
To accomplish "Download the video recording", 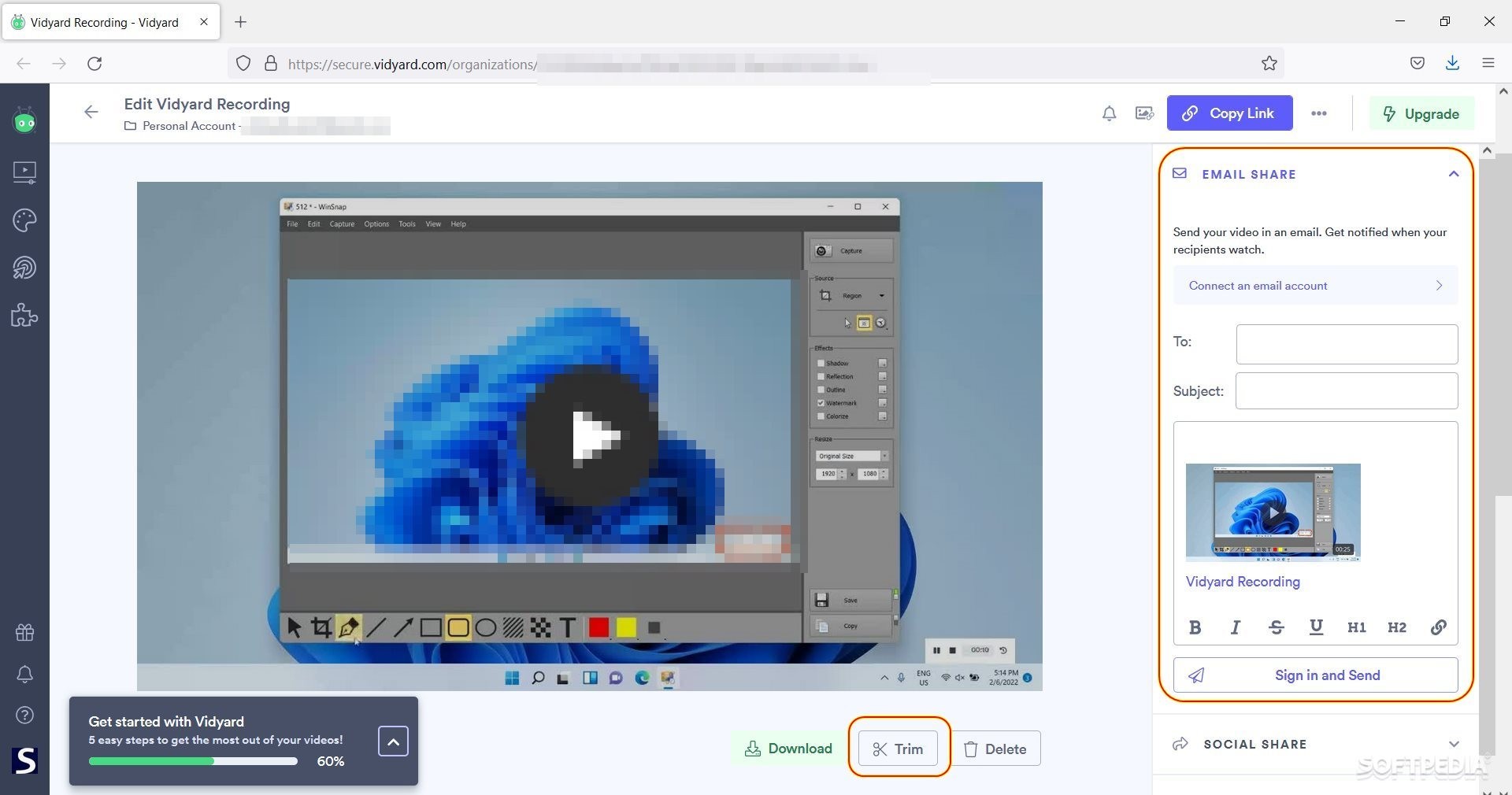I will pos(788,749).
